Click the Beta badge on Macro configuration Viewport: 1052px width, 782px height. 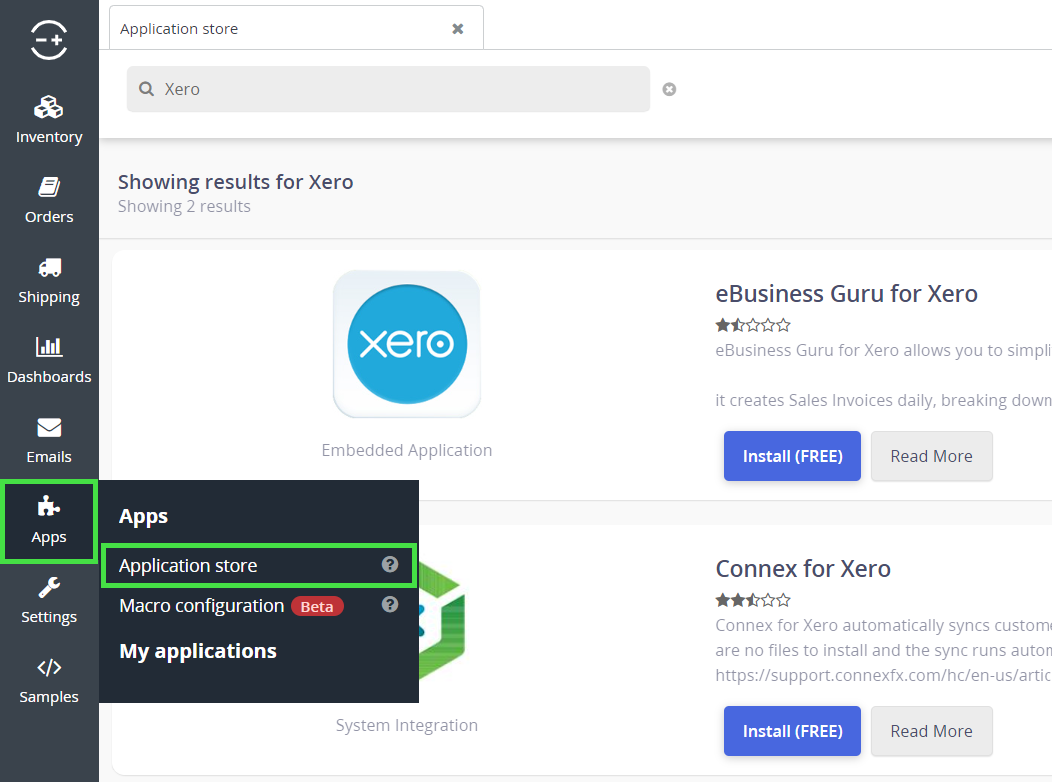pyautogui.click(x=317, y=606)
